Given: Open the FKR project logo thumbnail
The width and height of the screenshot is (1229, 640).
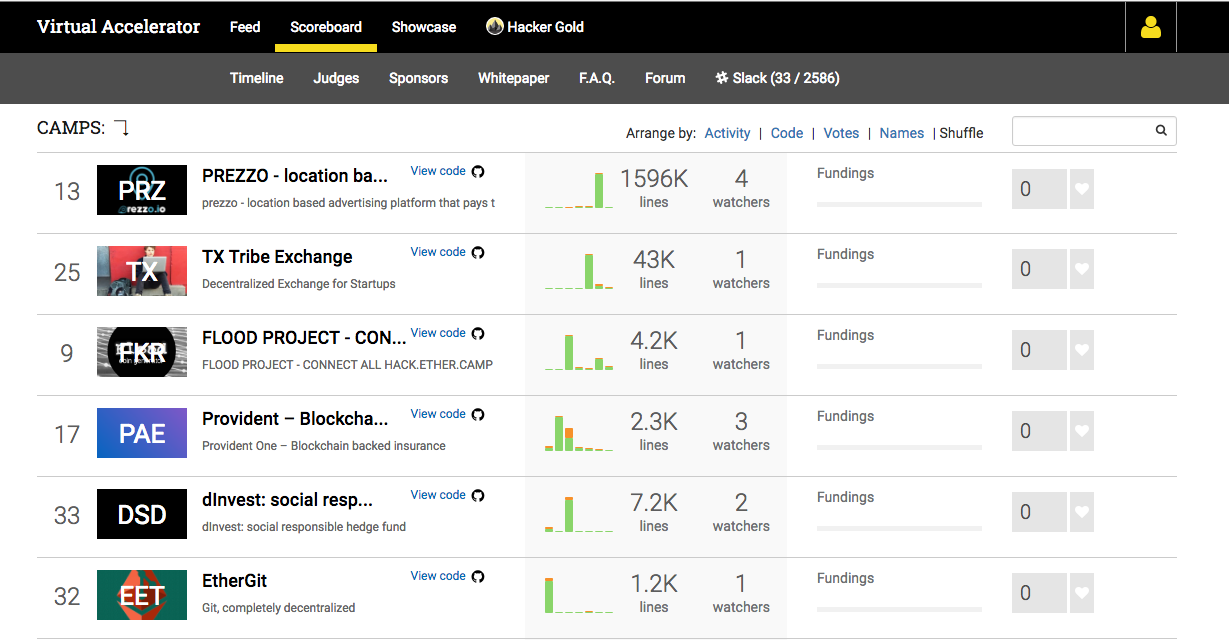Looking at the screenshot, I should [x=142, y=352].
